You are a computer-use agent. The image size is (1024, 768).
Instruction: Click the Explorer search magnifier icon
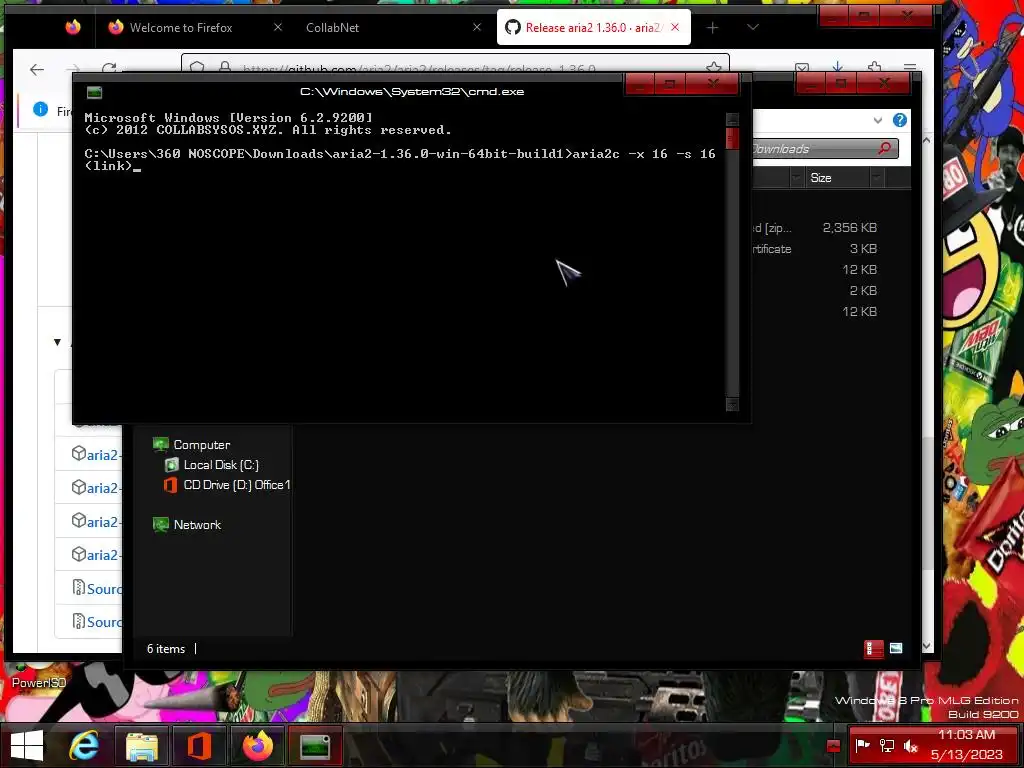point(885,148)
